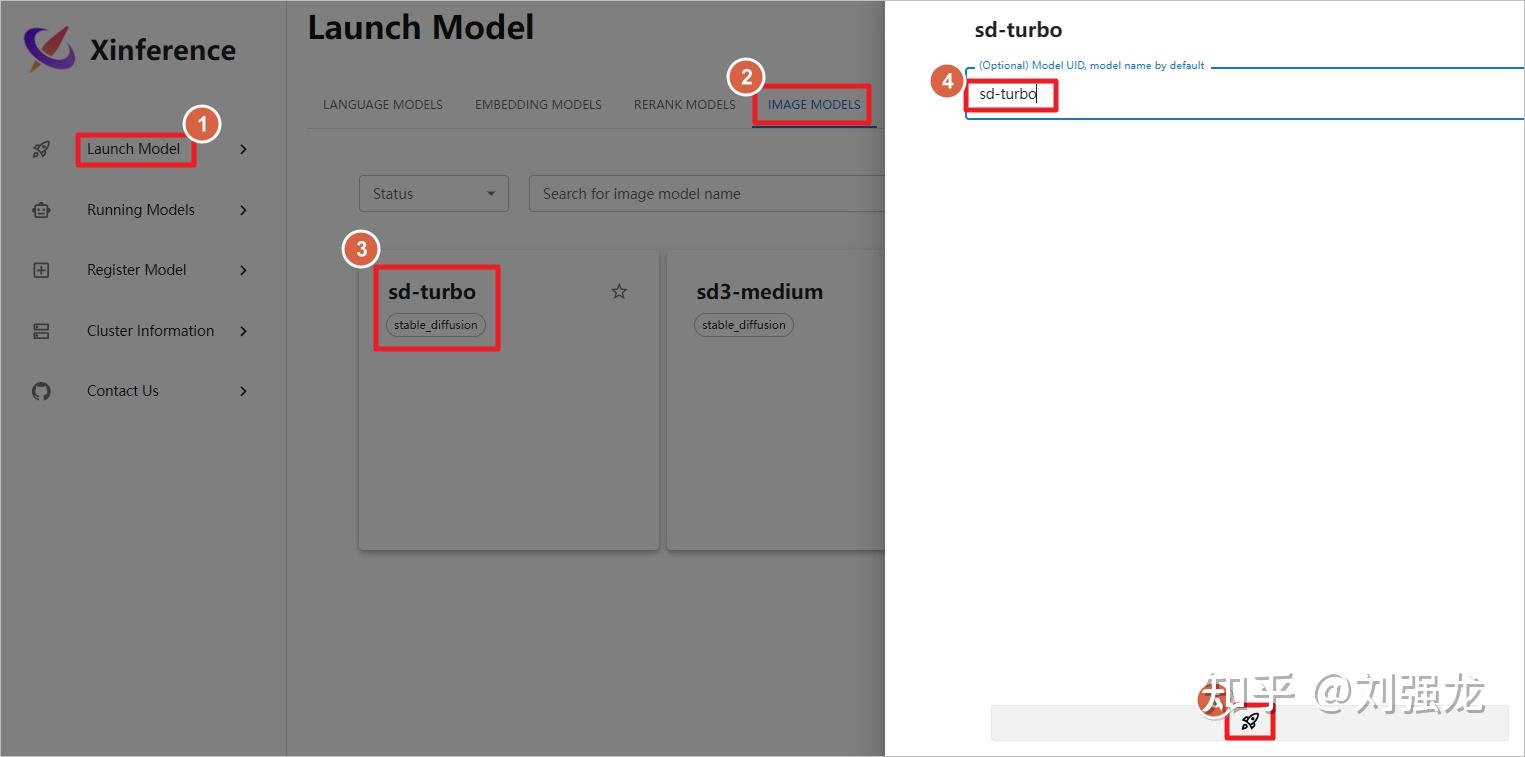Viewport: 1525px width, 757px height.
Task: Click the plus-box Register Model icon
Action: click(x=41, y=270)
